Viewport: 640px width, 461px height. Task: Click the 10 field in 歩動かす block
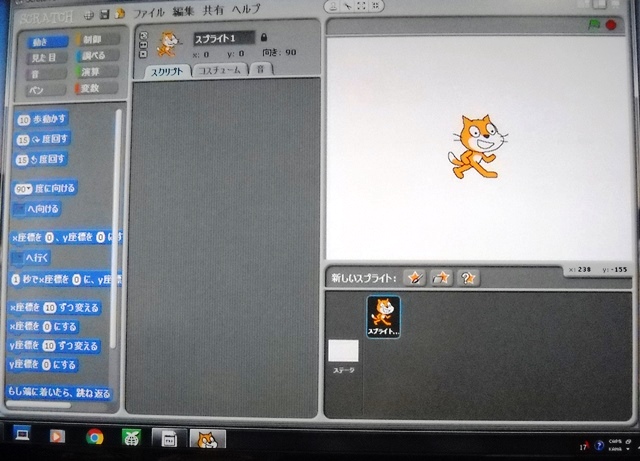point(24,120)
